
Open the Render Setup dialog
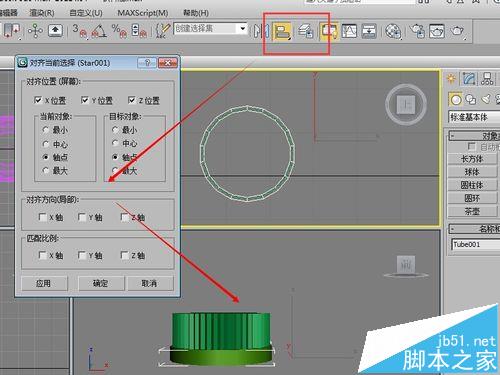coord(417,31)
